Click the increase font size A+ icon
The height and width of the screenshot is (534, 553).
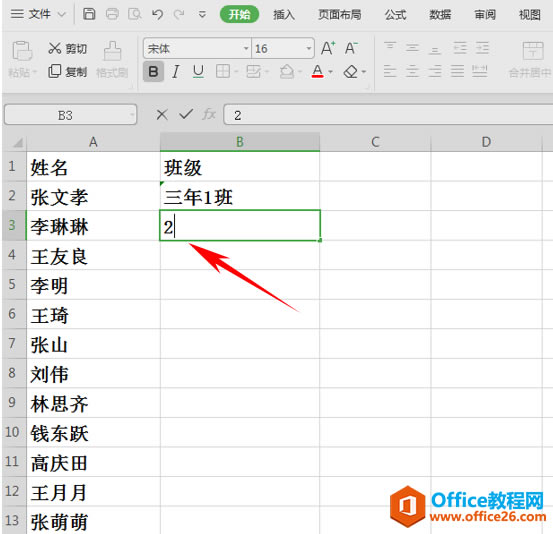[328, 48]
